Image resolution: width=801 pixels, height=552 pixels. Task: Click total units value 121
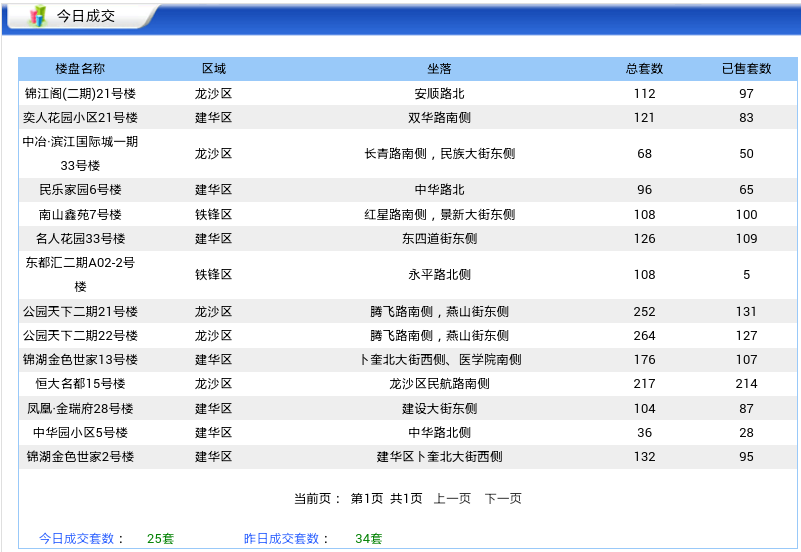pyautogui.click(x=644, y=117)
